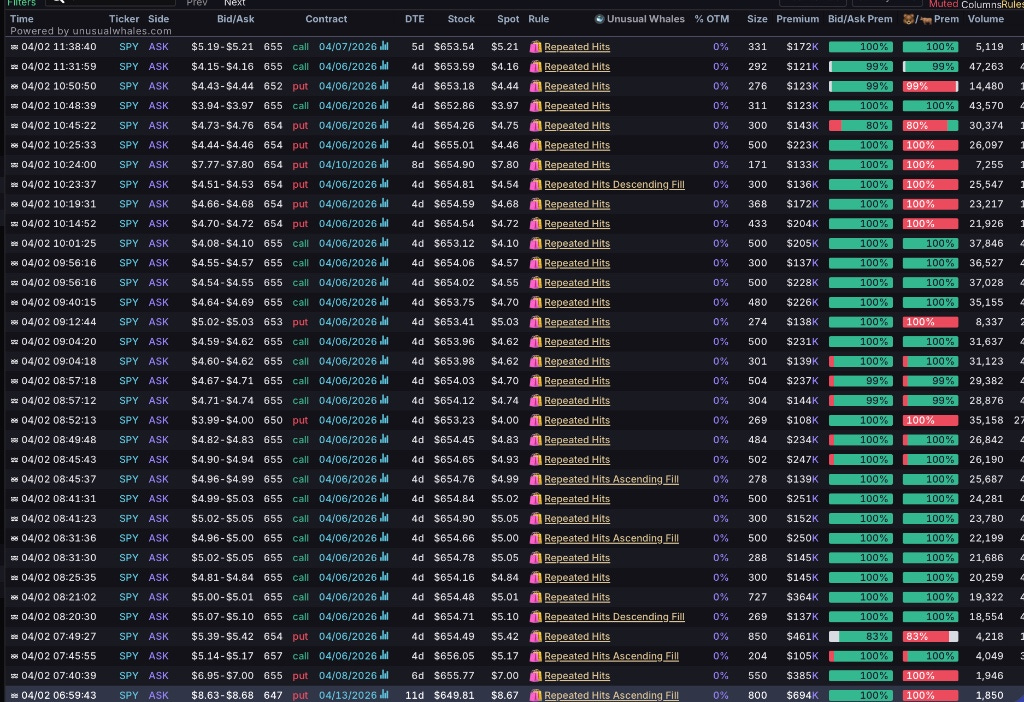Open chart icon in the 08:21:02 row

[384, 597]
